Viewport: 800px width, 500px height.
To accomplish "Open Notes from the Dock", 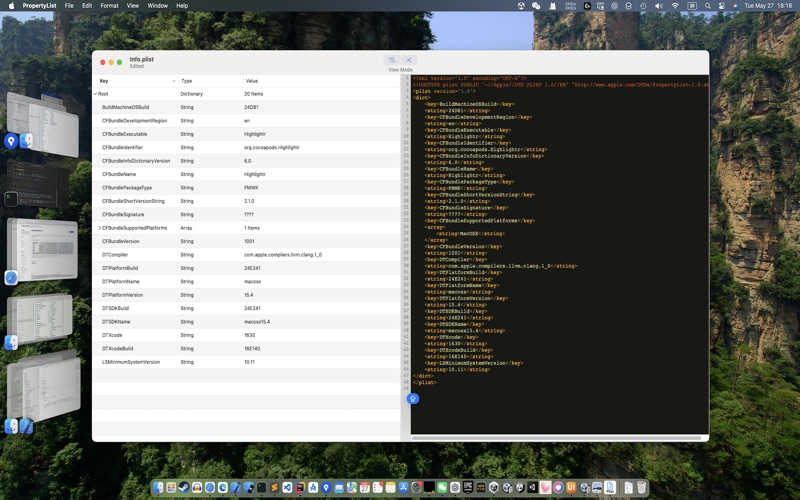I will tap(391, 488).
